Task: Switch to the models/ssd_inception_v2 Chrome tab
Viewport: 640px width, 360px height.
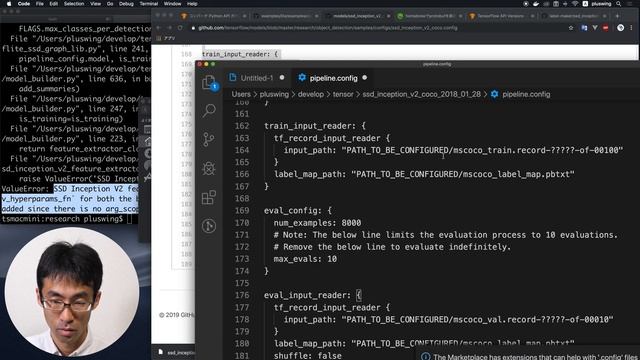Action: [x=357, y=16]
